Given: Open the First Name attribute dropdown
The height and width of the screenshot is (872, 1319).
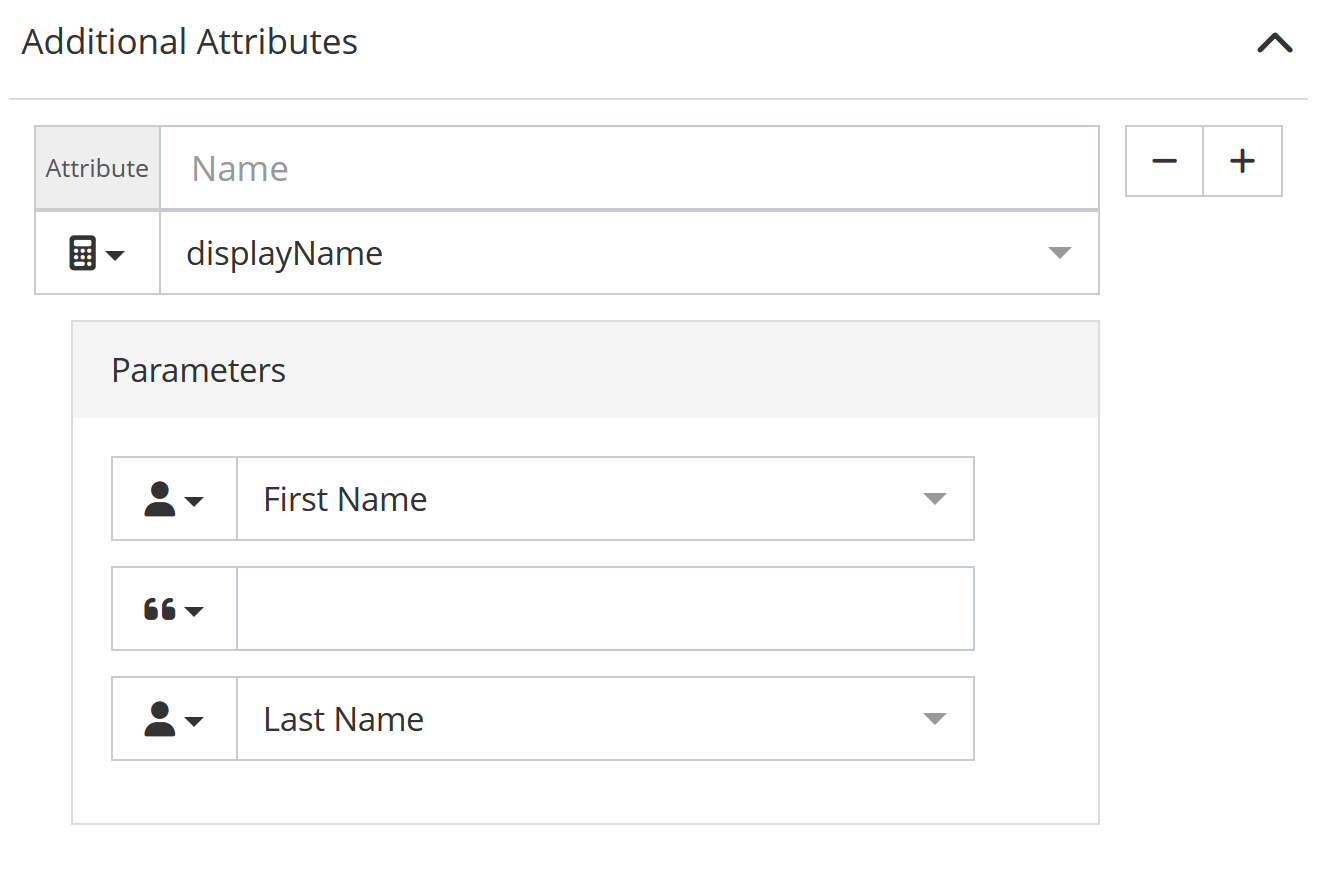Looking at the screenshot, I should coord(580,499).
